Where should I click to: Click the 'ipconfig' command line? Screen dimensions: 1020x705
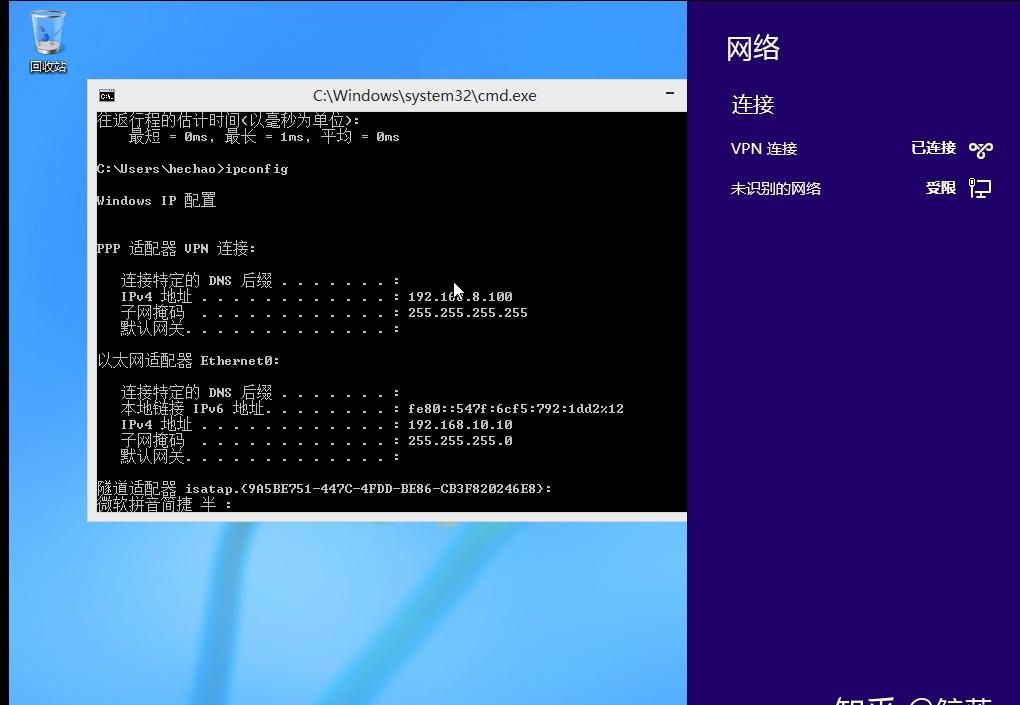pyautogui.click(x=193, y=169)
